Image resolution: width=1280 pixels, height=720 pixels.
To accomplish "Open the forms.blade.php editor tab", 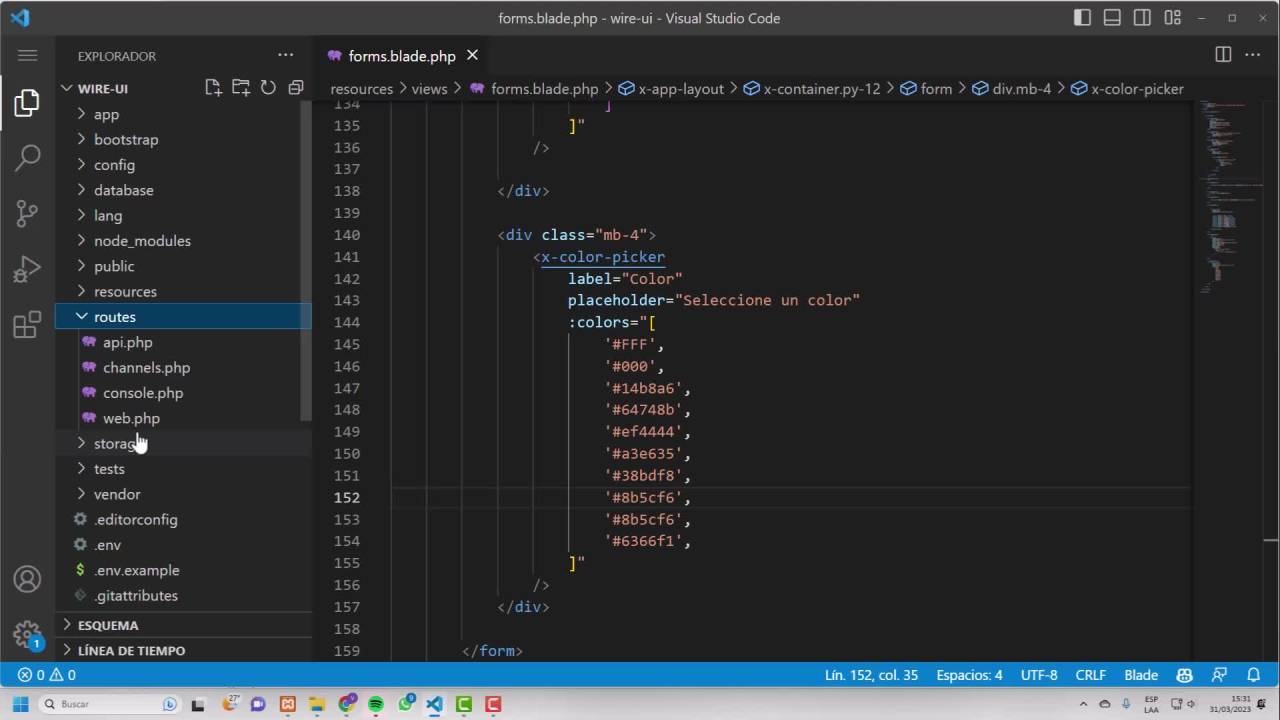I will pos(402,55).
